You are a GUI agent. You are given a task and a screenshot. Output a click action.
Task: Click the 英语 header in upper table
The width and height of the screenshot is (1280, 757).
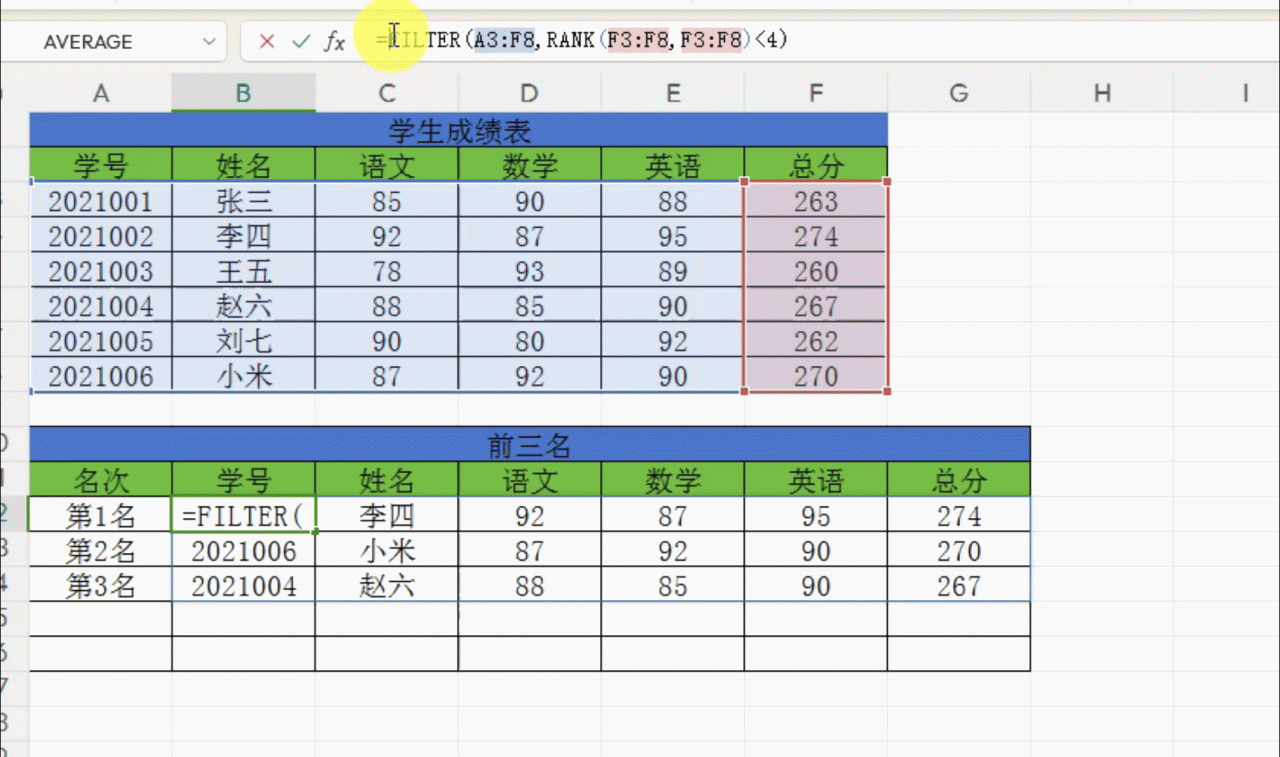[673, 165]
